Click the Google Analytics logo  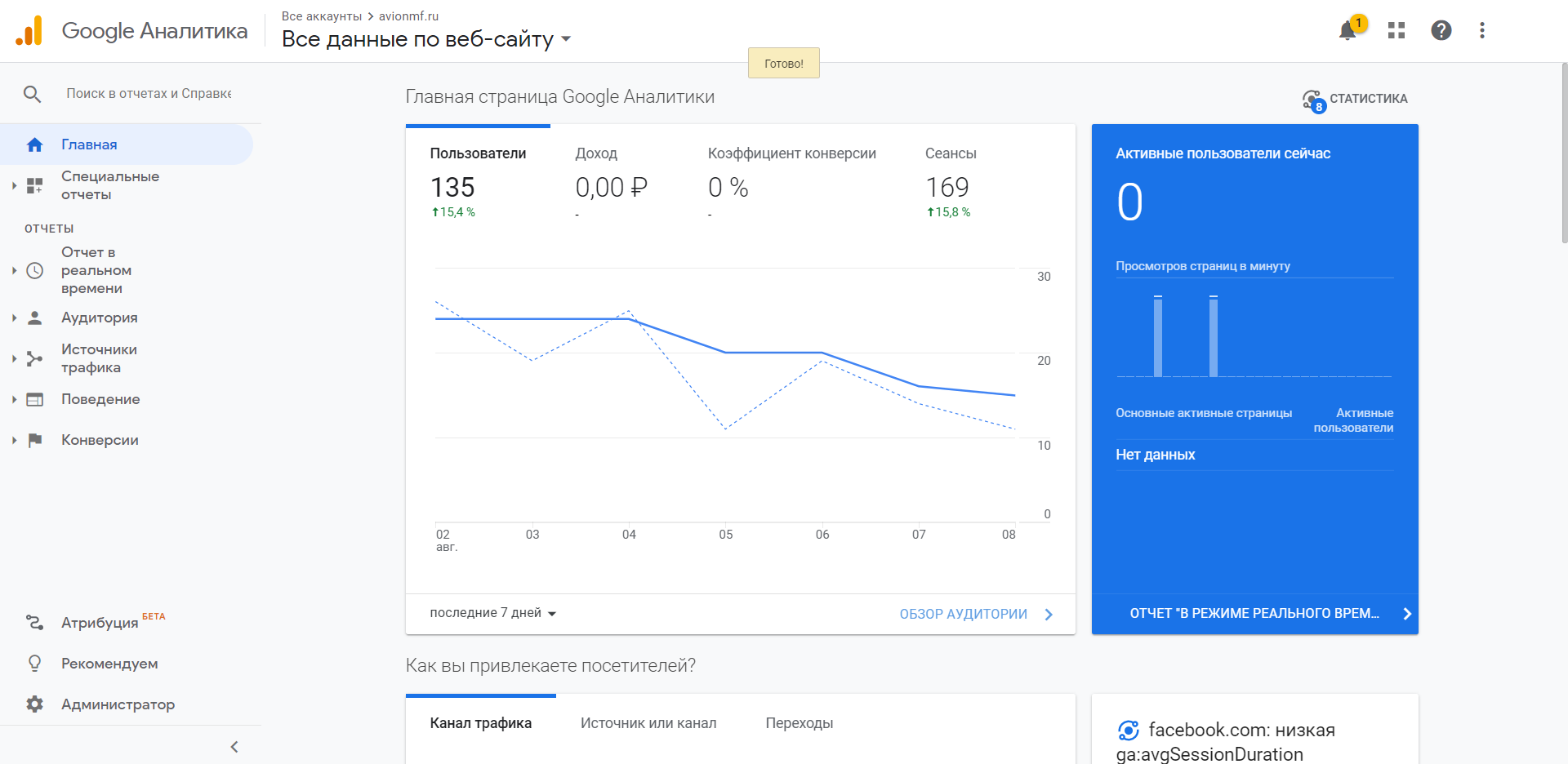point(29,31)
